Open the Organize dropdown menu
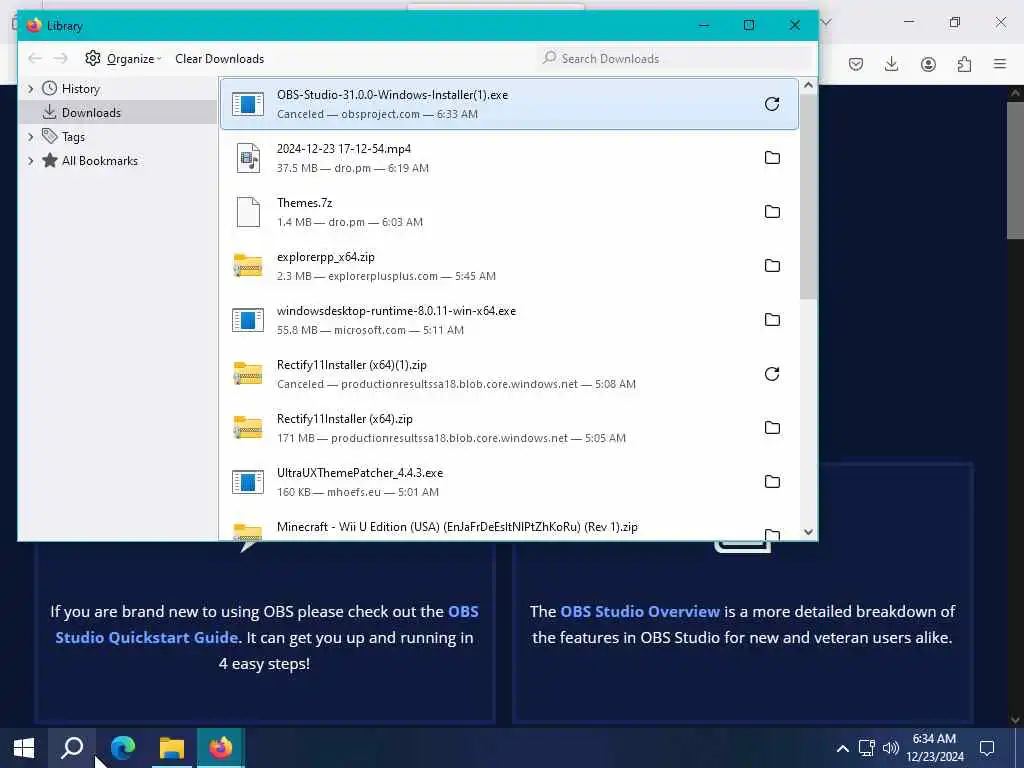 point(123,59)
